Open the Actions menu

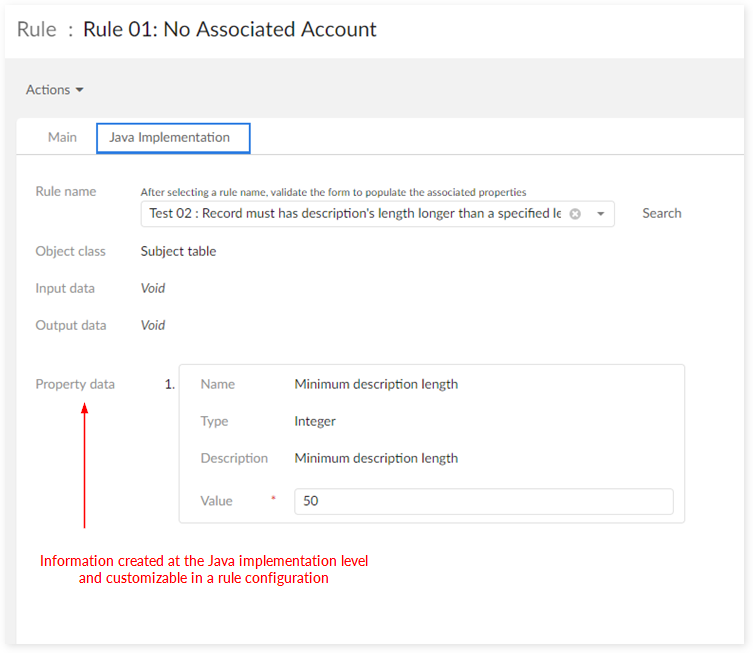pyautogui.click(x=55, y=90)
